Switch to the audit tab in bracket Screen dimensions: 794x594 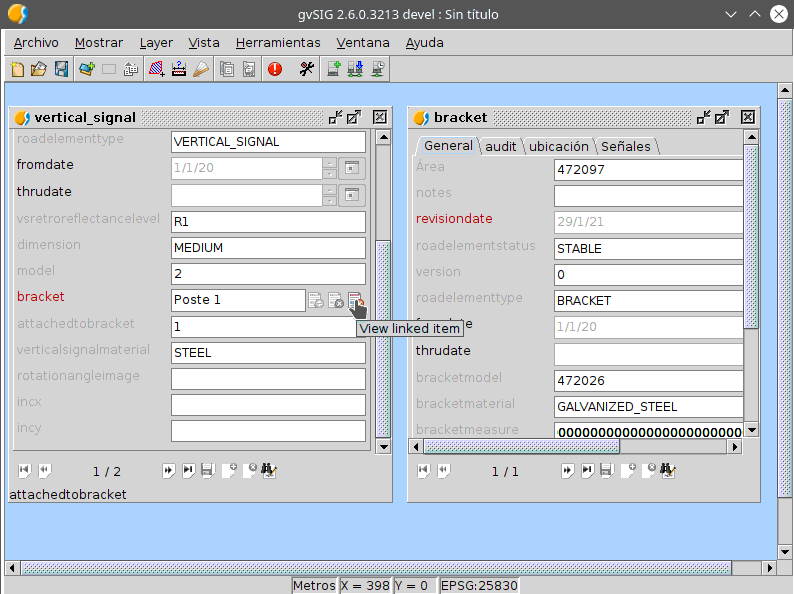click(x=500, y=146)
